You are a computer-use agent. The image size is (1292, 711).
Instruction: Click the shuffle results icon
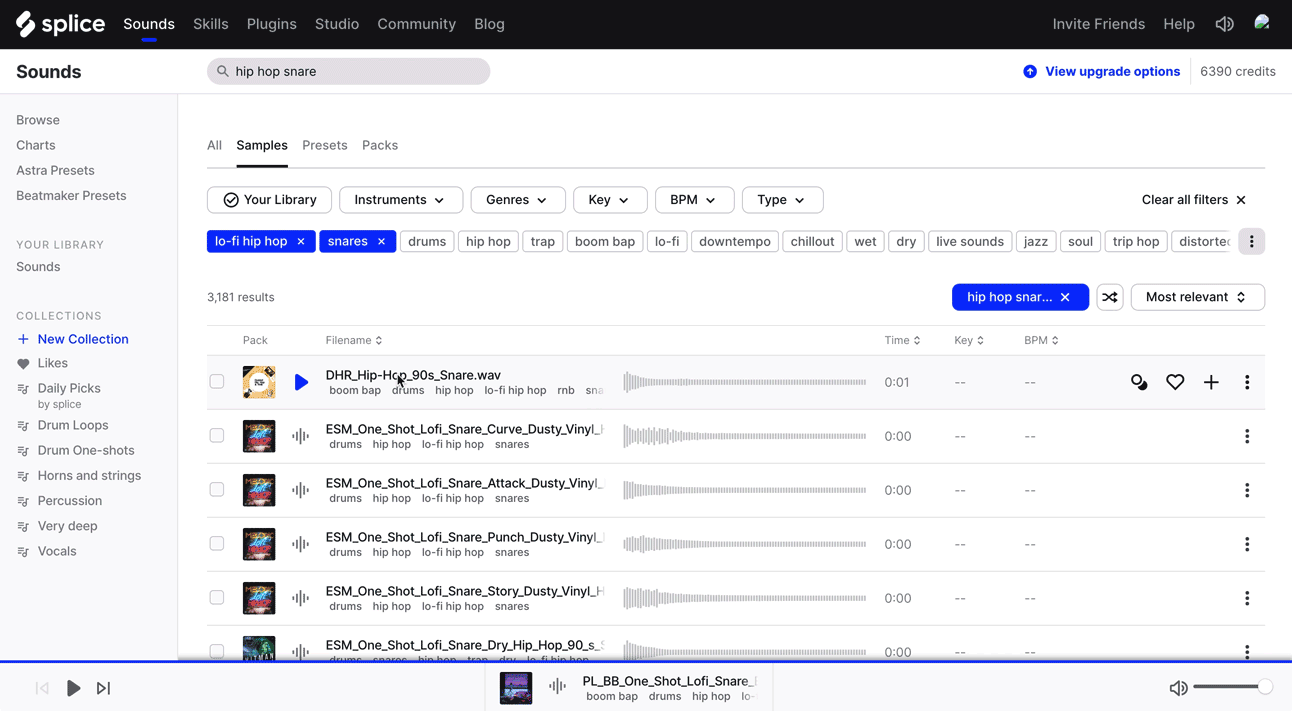pyautogui.click(x=1109, y=297)
